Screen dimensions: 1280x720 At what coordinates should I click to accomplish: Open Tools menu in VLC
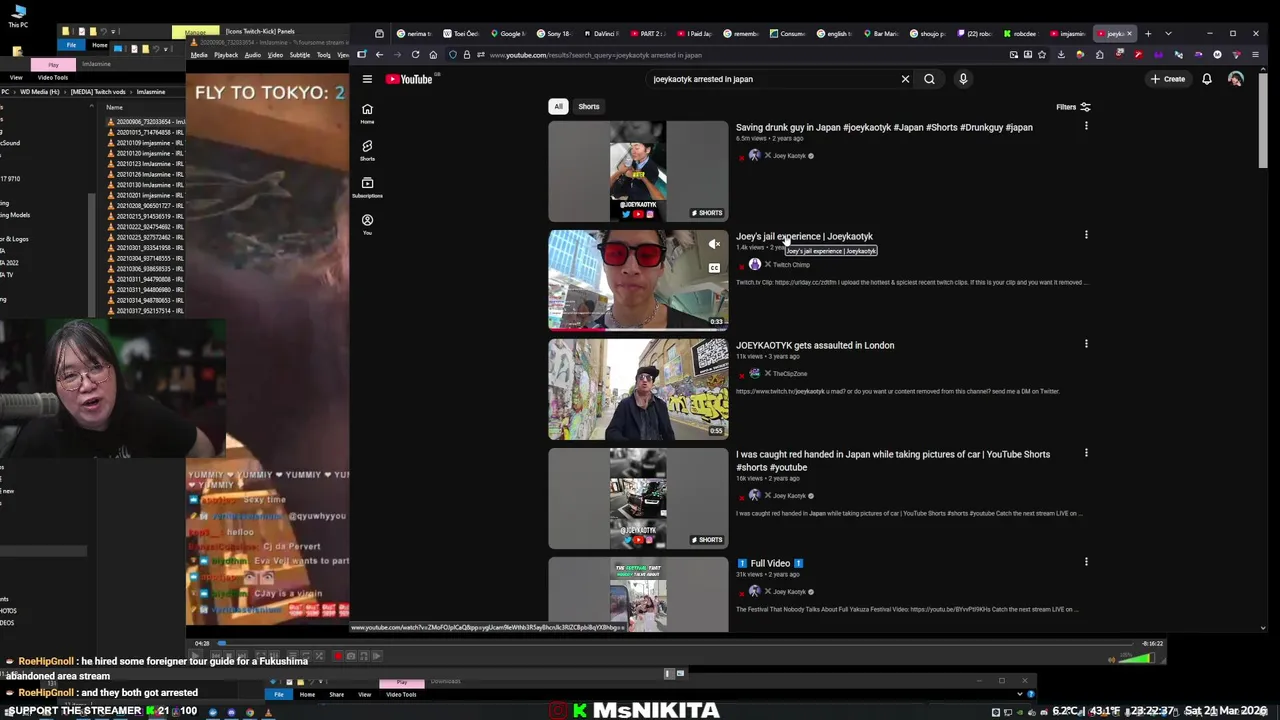click(x=324, y=55)
